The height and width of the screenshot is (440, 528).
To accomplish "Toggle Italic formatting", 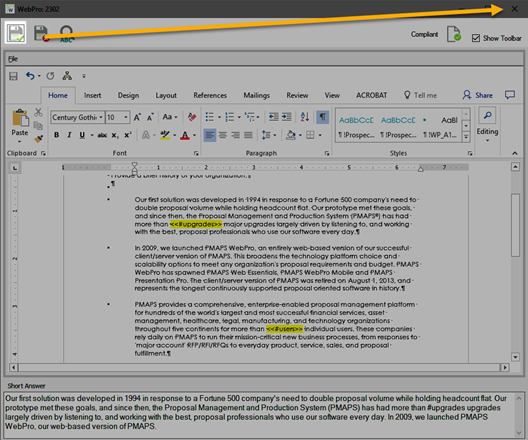I will click(69, 135).
